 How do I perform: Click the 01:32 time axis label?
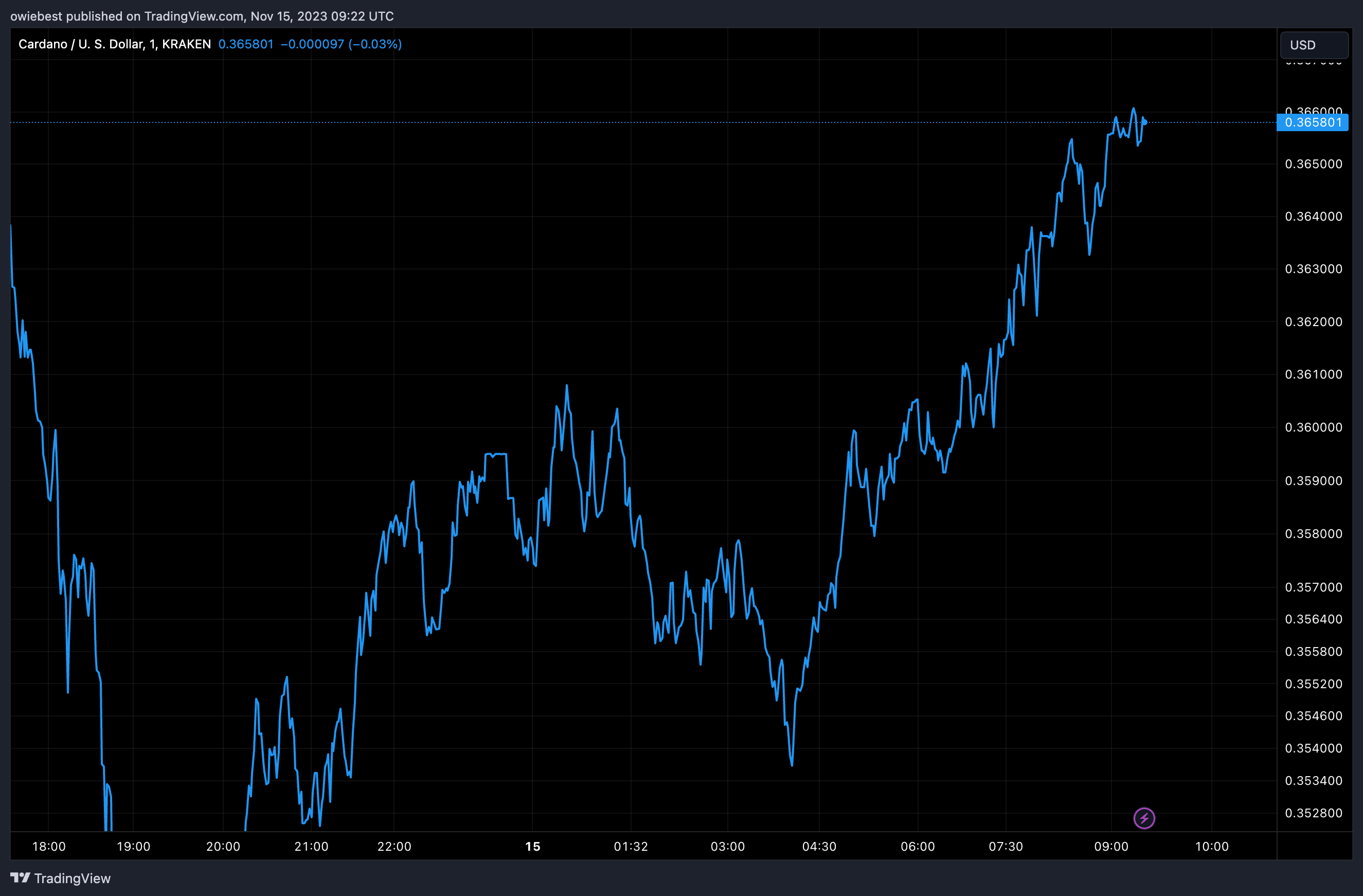pyautogui.click(x=631, y=846)
